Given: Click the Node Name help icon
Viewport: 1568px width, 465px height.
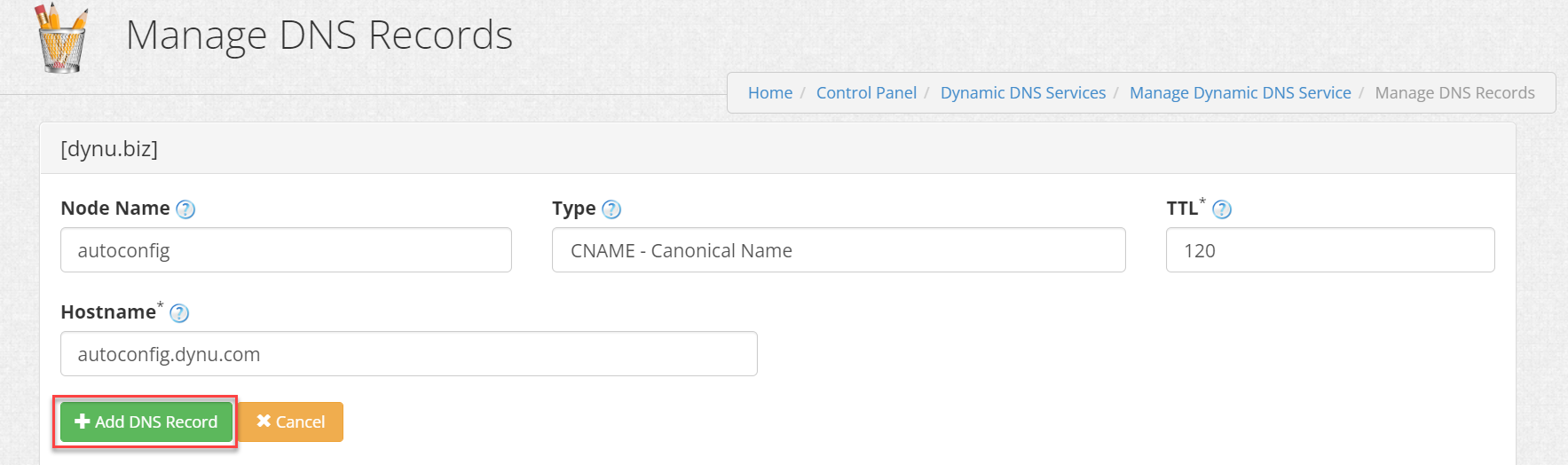Looking at the screenshot, I should (185, 209).
